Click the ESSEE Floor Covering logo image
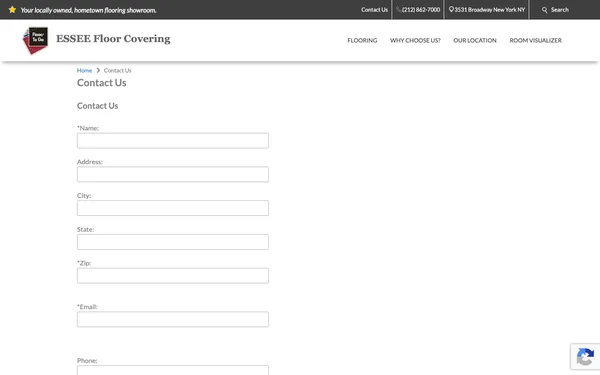This screenshot has height=375, width=600. pos(36,41)
